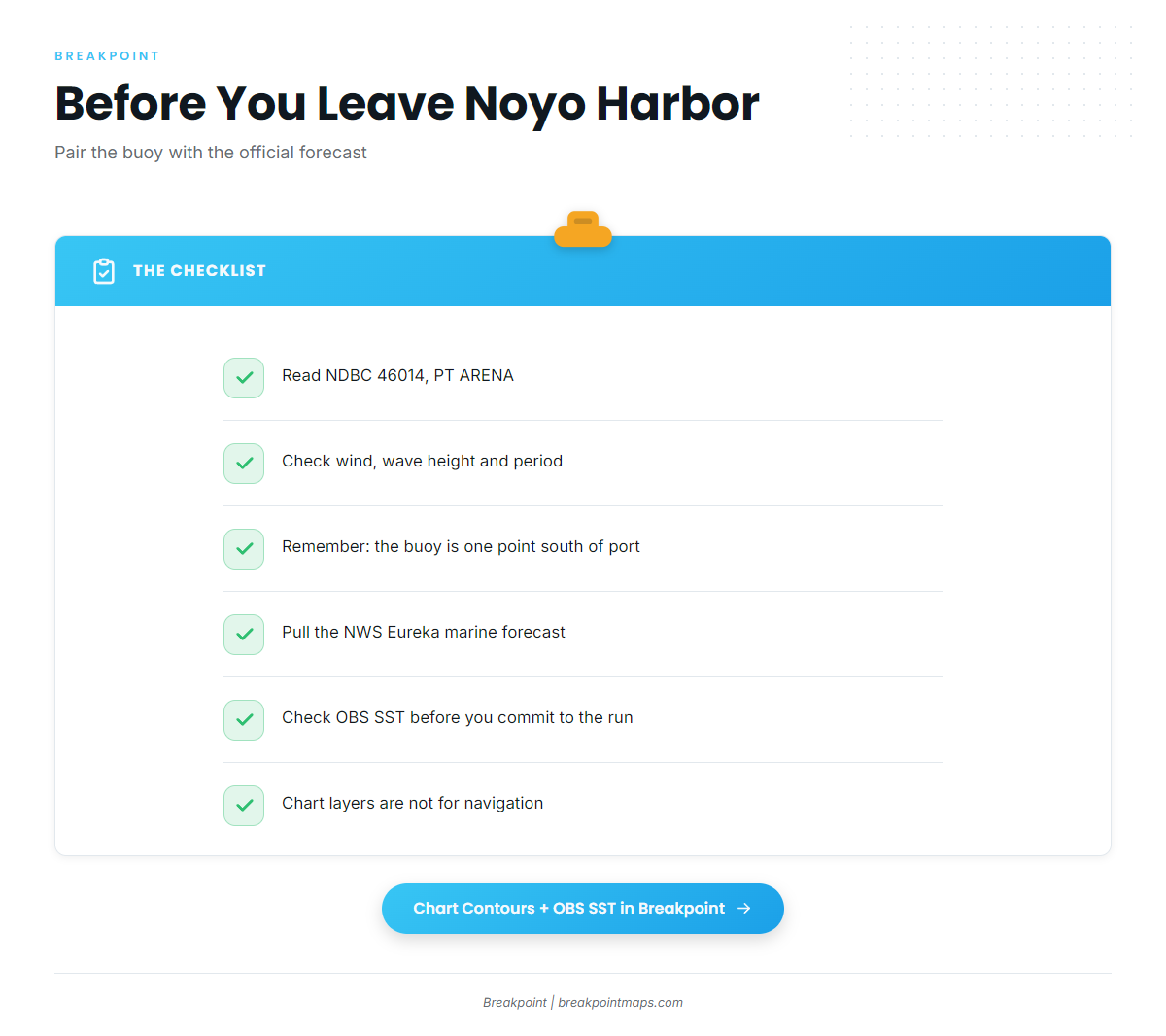This screenshot has height=1036, width=1166.
Task: Select THE CHECKLIST header title
Action: tap(199, 271)
